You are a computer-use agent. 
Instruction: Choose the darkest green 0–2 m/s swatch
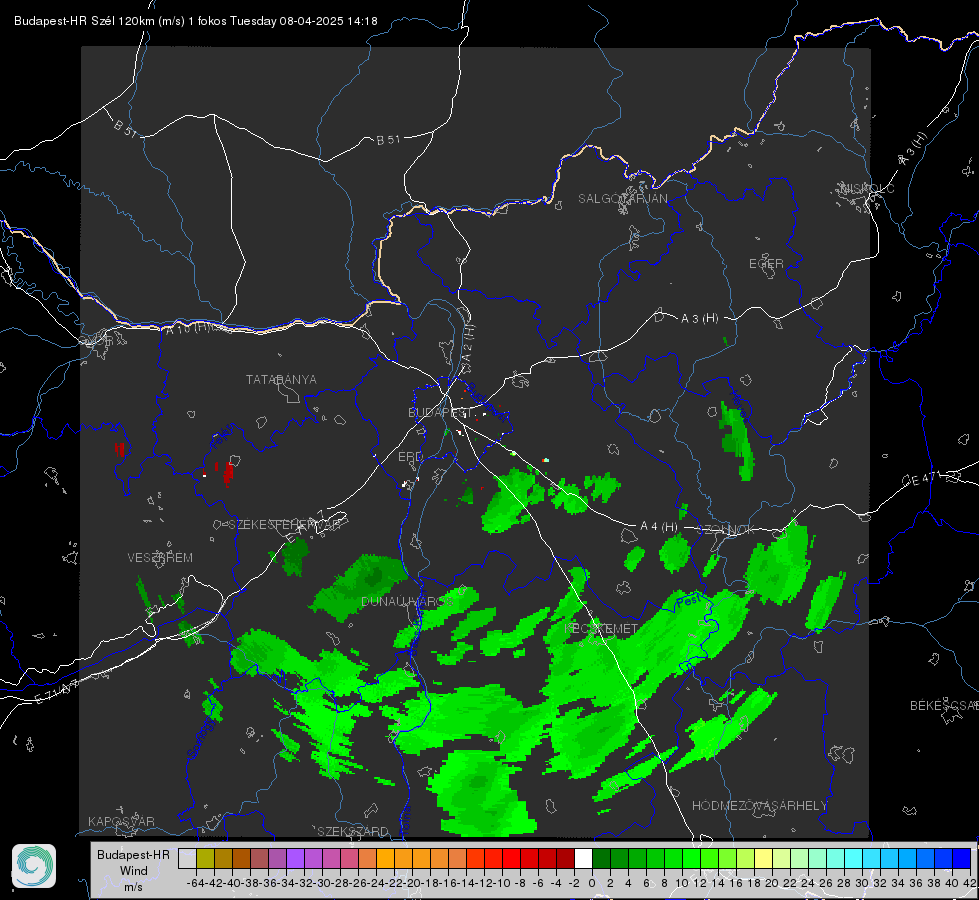tap(601, 858)
